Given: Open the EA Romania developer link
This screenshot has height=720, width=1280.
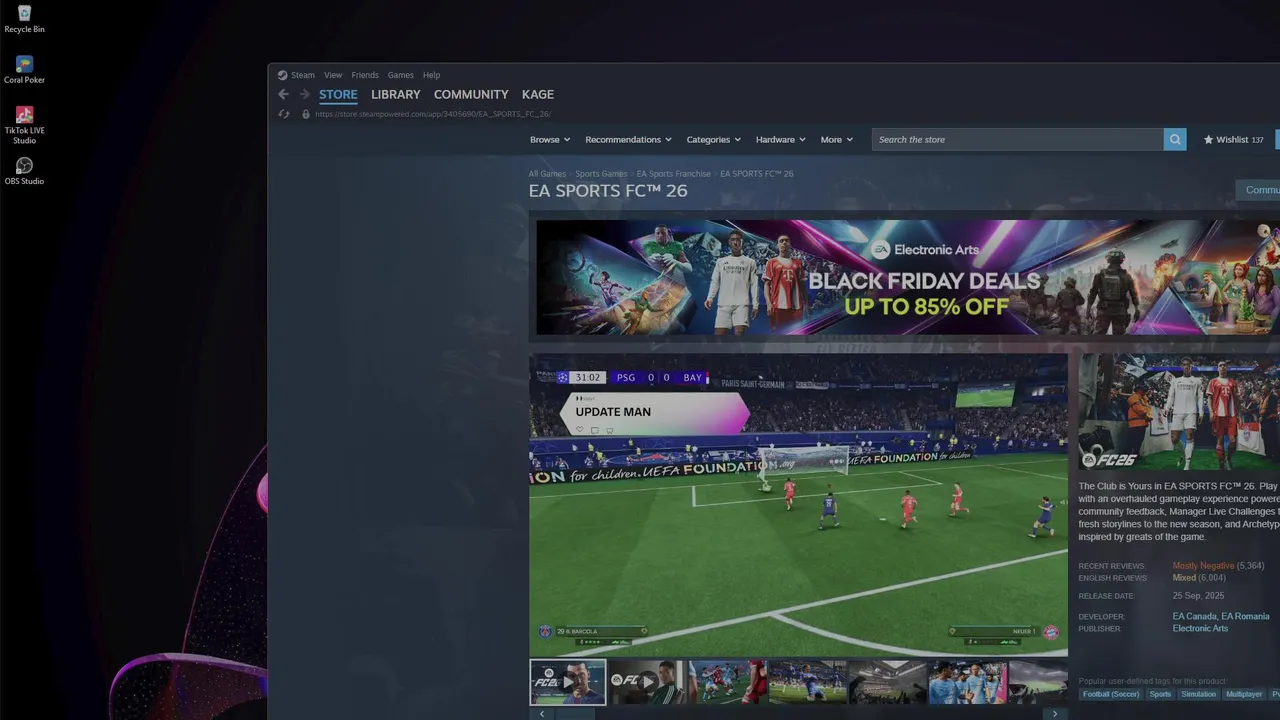Looking at the screenshot, I should click(x=1245, y=617).
